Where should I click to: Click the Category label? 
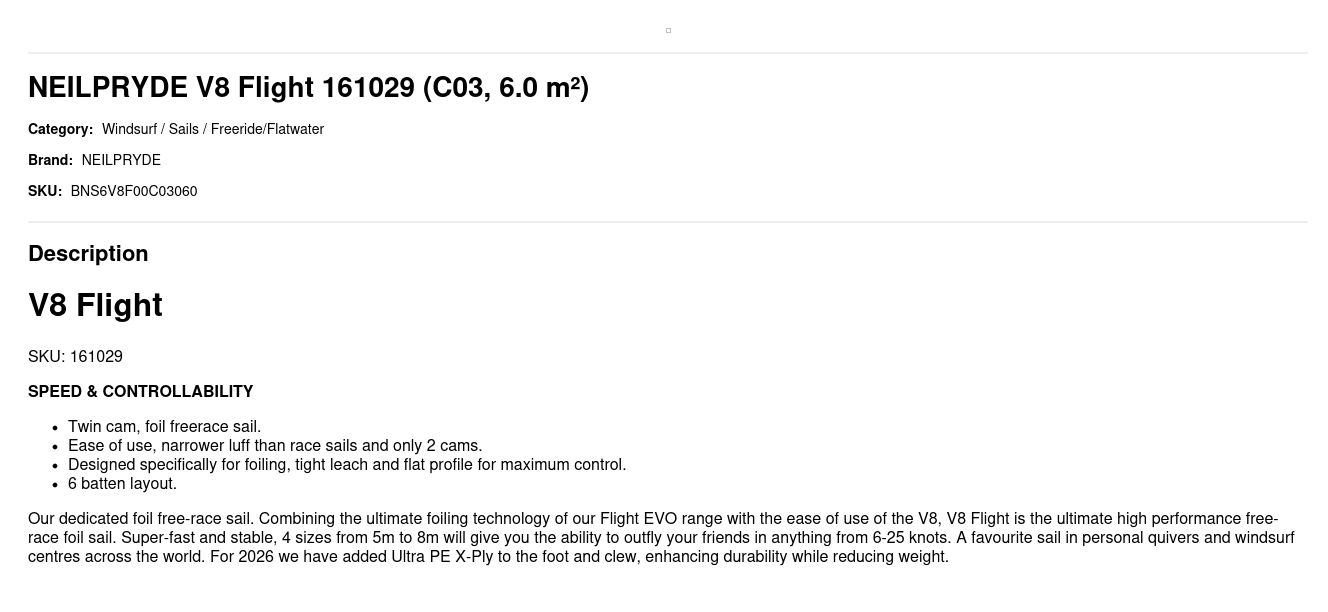point(60,129)
